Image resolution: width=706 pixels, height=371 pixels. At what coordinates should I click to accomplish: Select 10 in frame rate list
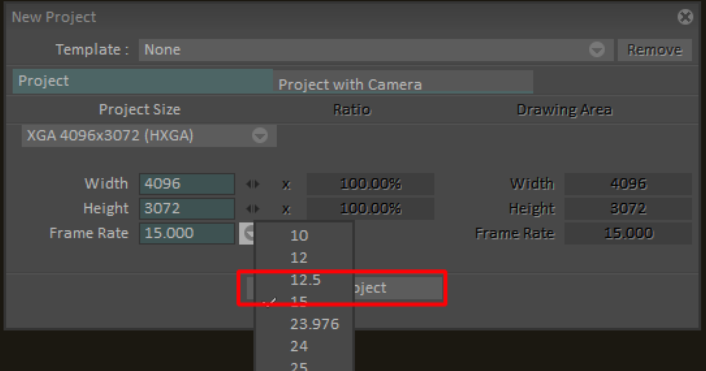pos(304,235)
